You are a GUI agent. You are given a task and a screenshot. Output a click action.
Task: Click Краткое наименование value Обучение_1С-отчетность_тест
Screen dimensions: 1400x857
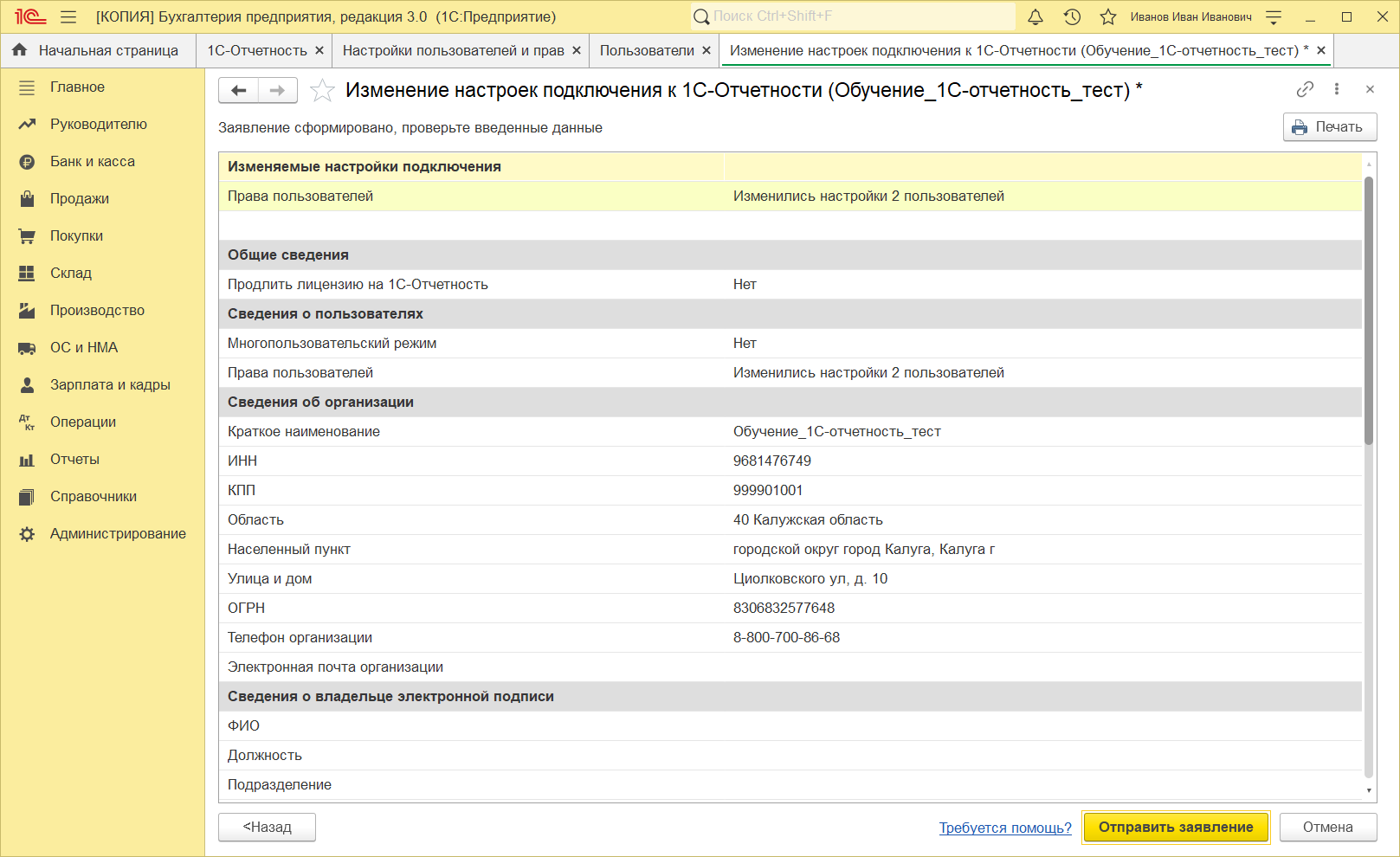(837, 432)
